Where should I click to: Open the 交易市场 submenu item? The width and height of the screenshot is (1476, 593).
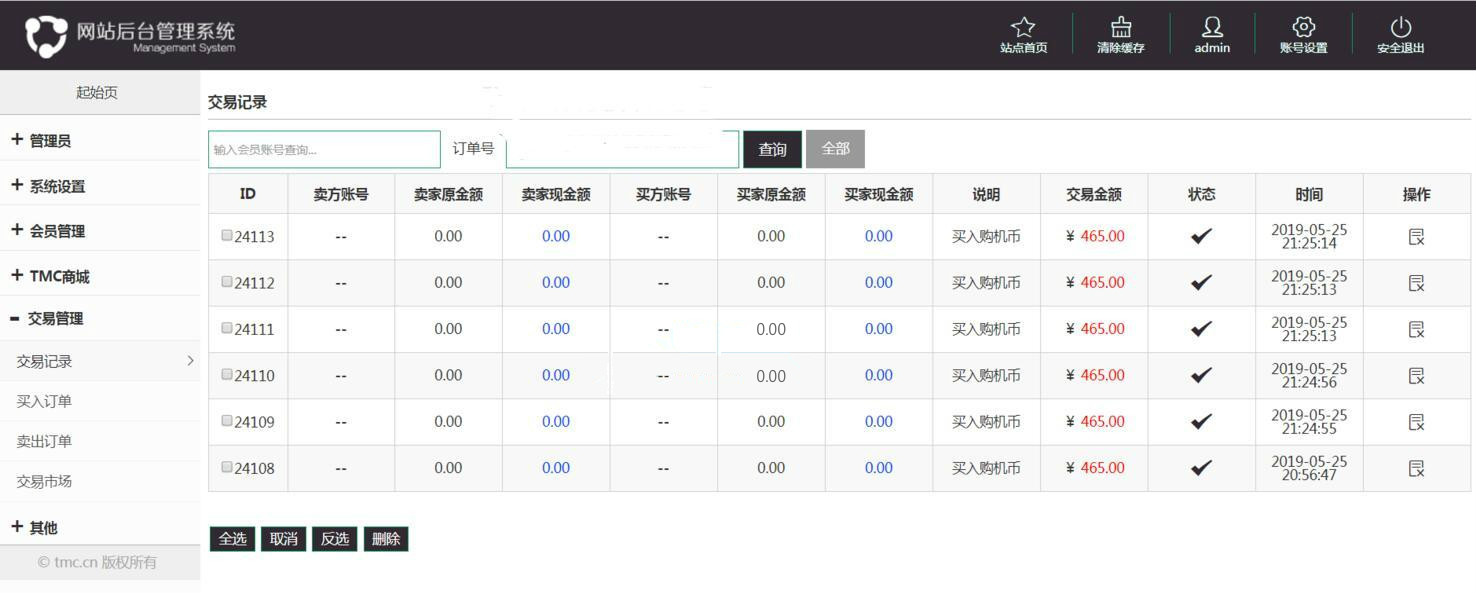(x=44, y=482)
